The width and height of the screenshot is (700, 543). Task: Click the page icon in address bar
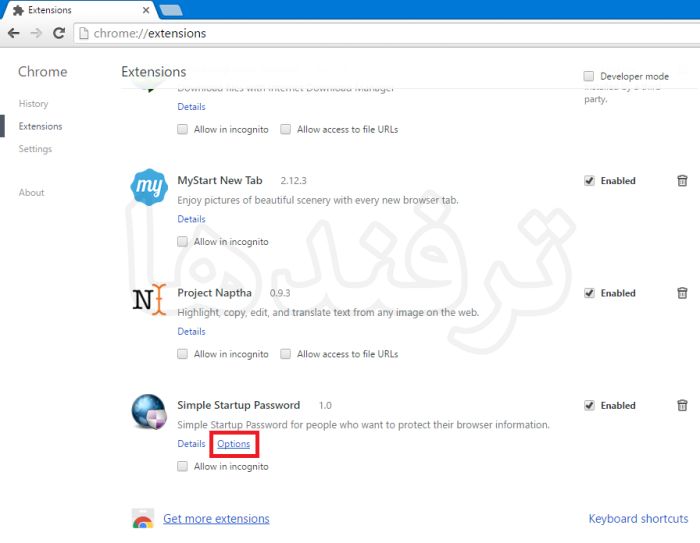(83, 33)
